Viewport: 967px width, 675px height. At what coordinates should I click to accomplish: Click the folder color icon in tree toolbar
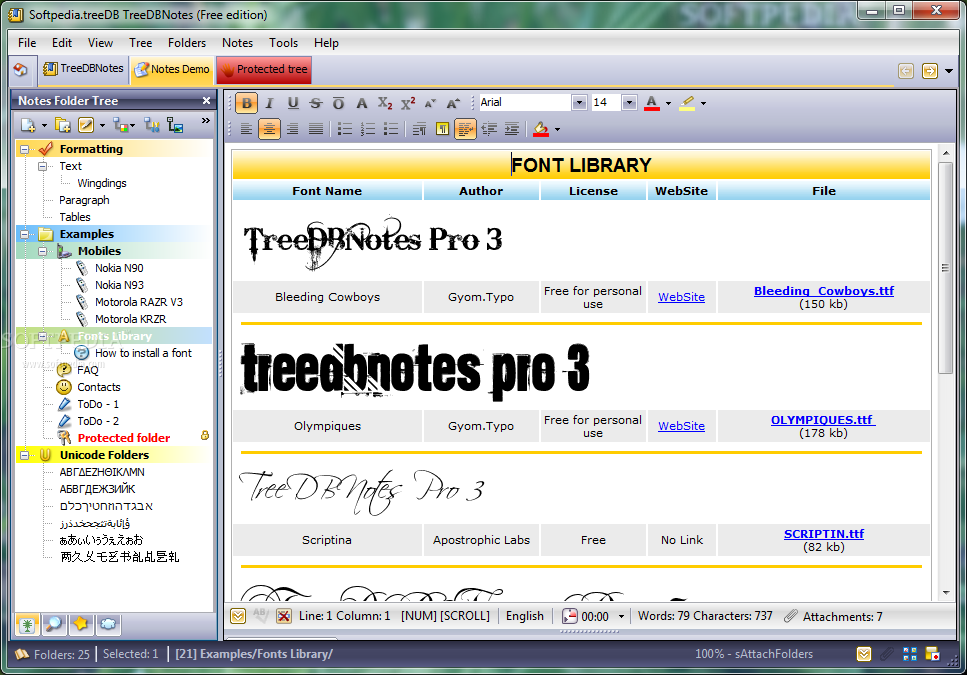(x=121, y=125)
